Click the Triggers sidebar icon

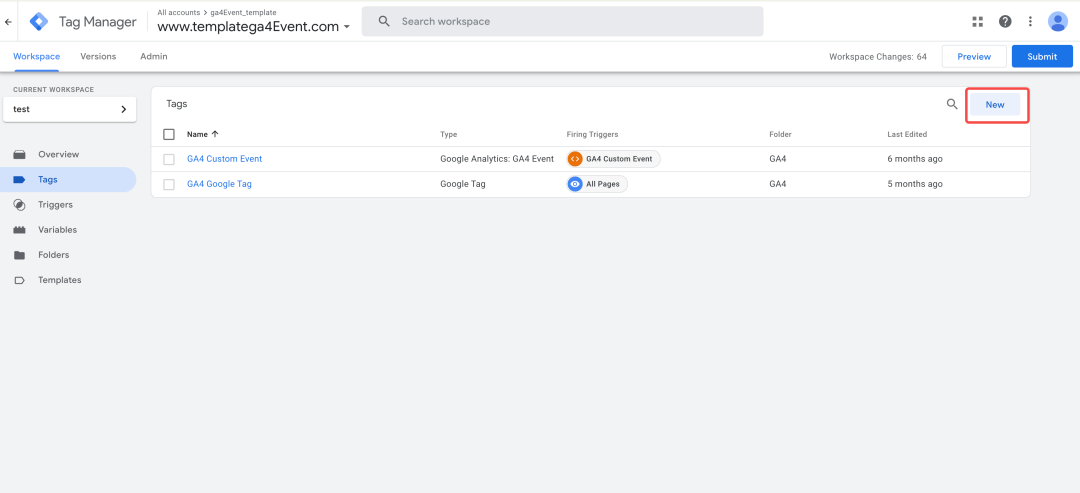(19, 204)
